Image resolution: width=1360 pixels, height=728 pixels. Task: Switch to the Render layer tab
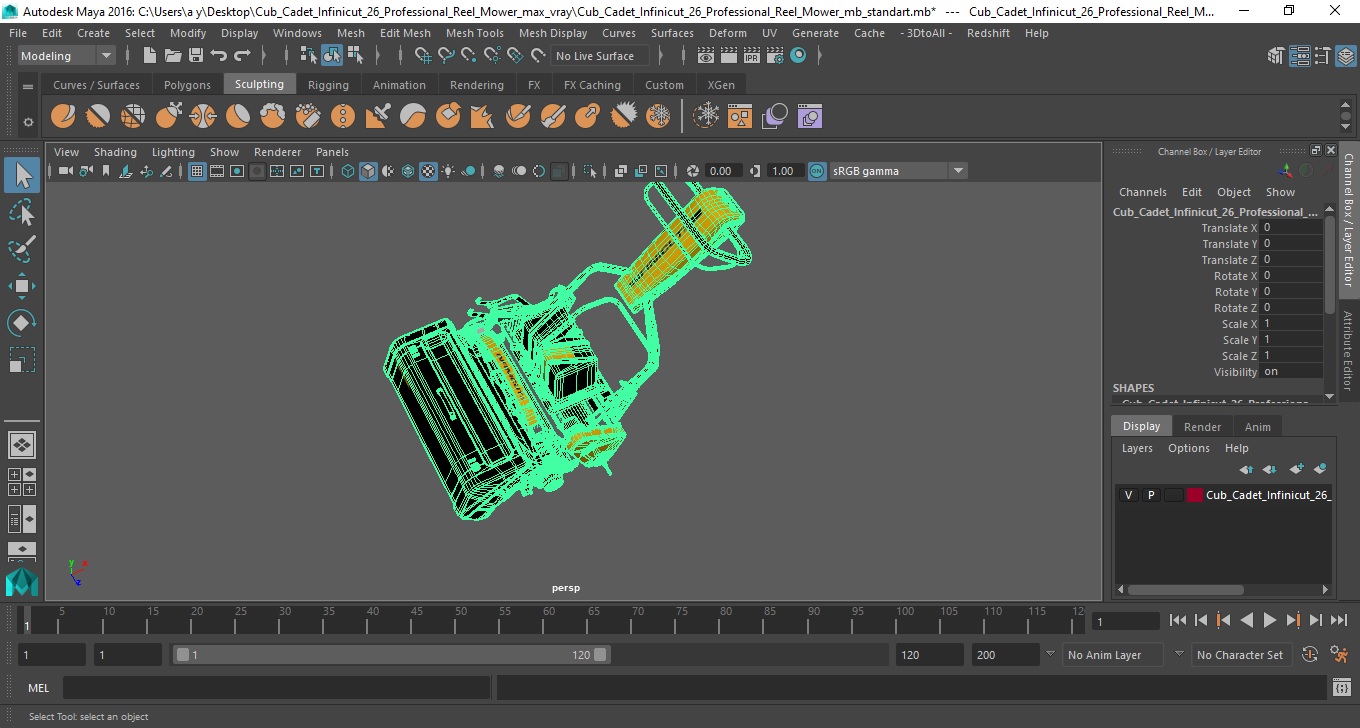pos(1202,427)
